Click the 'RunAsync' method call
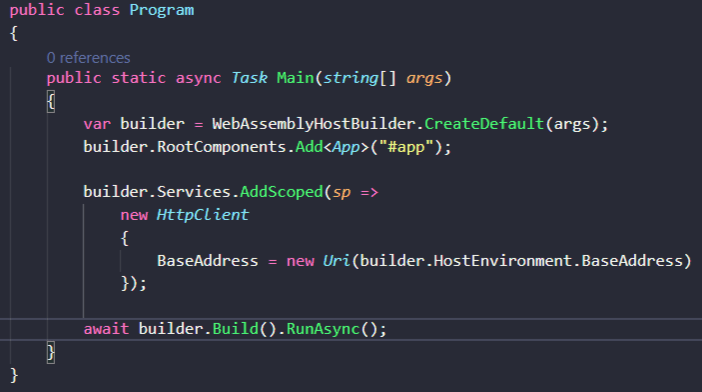This screenshot has height=392, width=702. click(x=323, y=329)
